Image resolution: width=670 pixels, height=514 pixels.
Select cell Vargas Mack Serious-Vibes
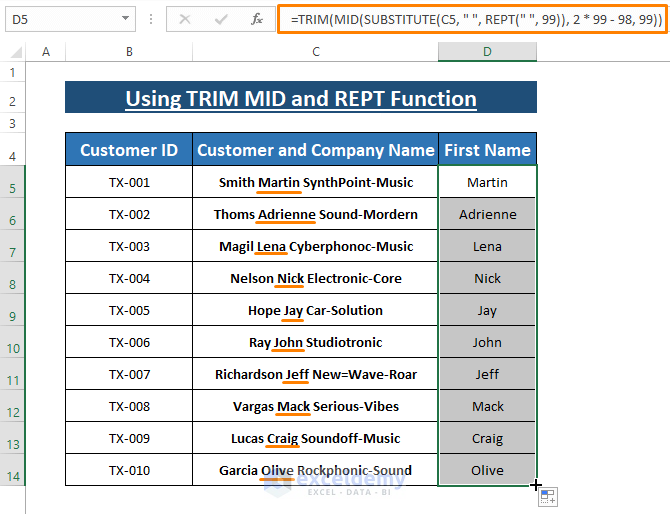315,406
